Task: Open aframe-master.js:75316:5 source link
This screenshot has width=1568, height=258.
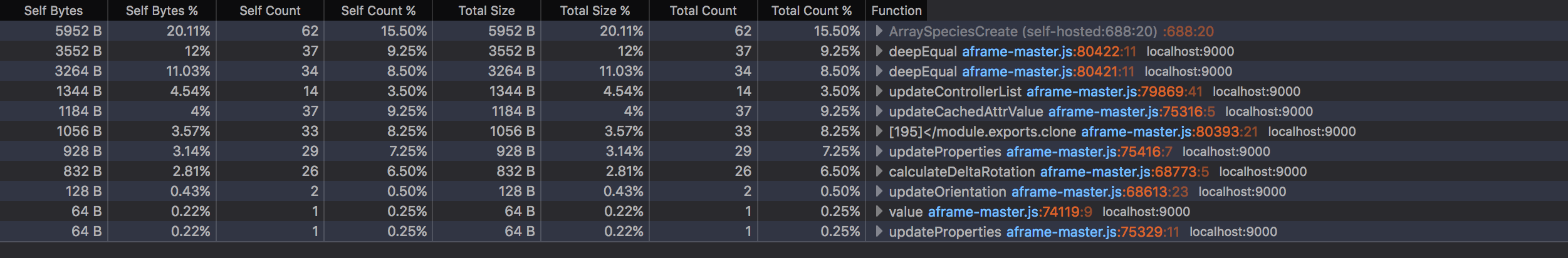Action: (1131, 111)
